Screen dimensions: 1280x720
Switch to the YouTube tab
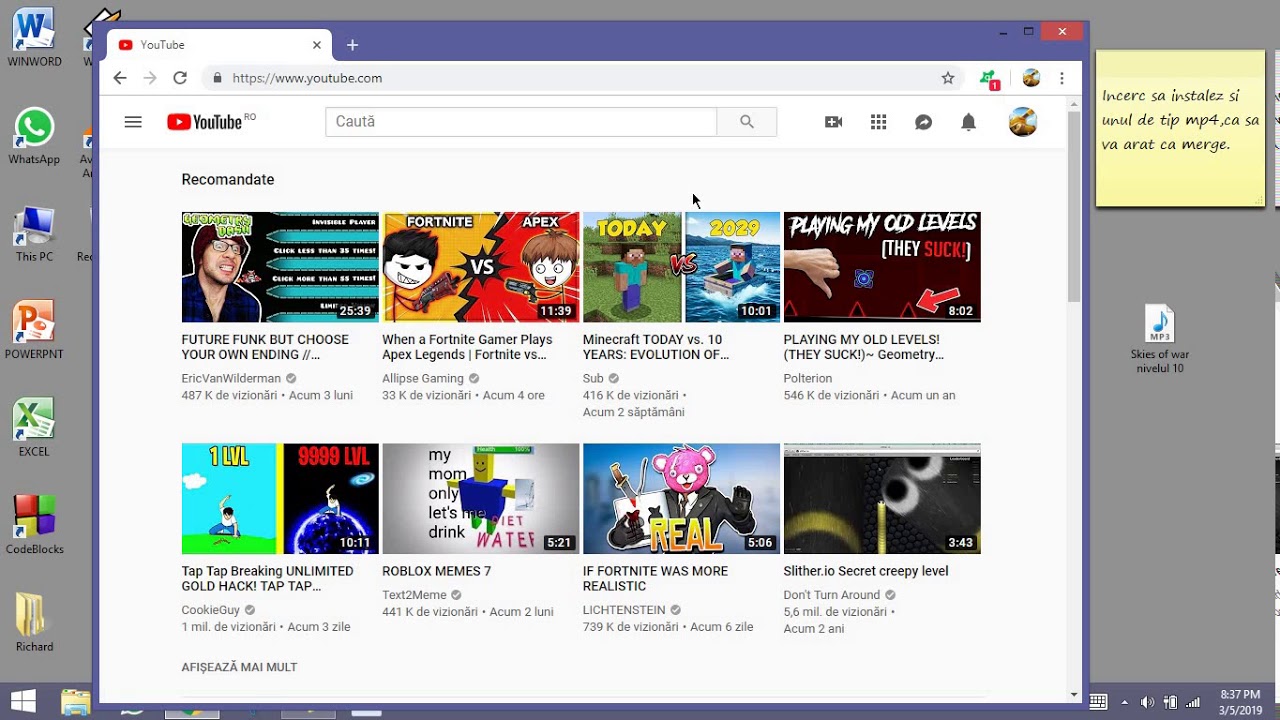click(x=220, y=45)
